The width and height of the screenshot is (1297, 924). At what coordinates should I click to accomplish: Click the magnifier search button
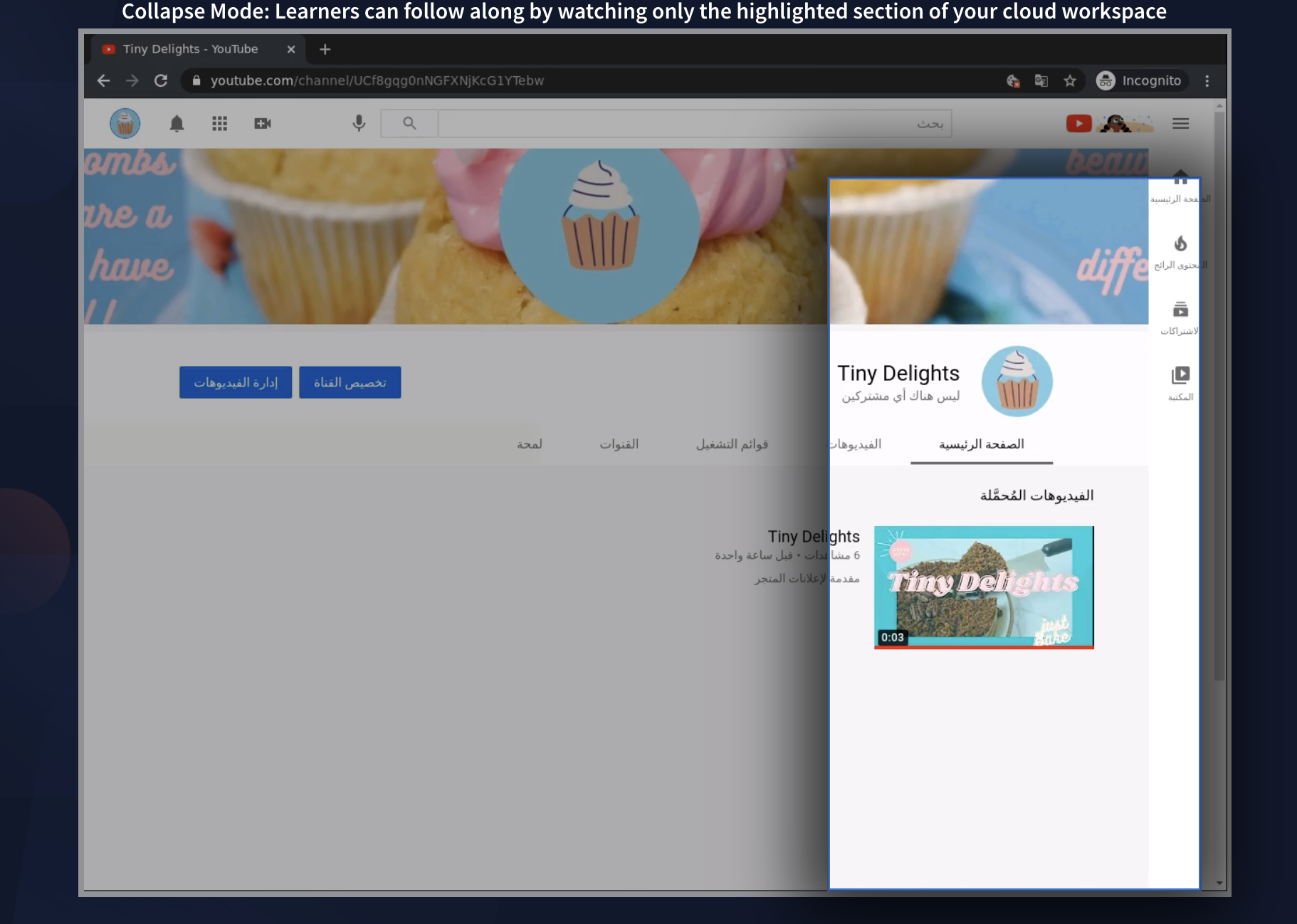409,124
